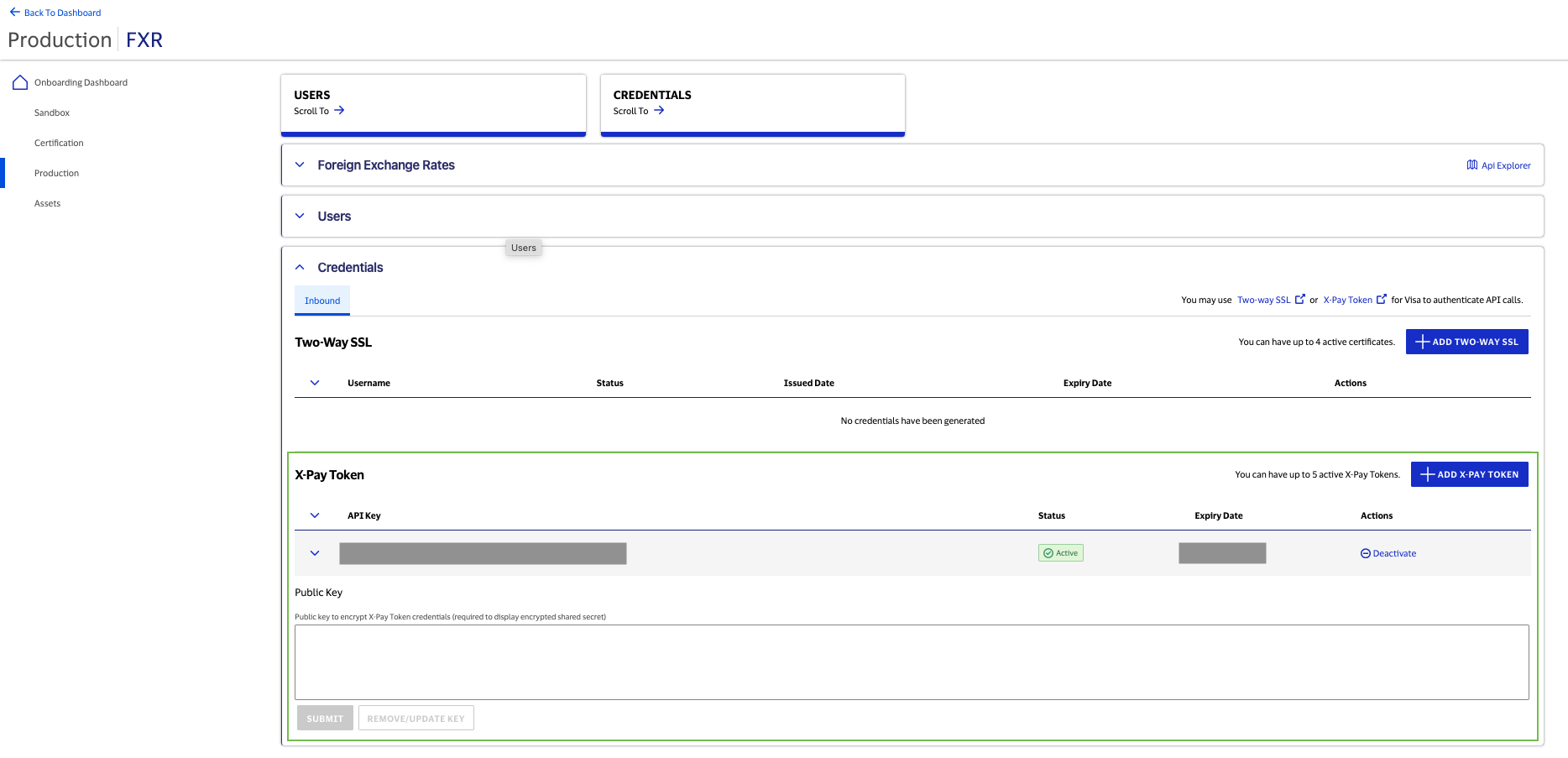
Task: Open X-Pay Token external link icon
Action: tap(1382, 300)
